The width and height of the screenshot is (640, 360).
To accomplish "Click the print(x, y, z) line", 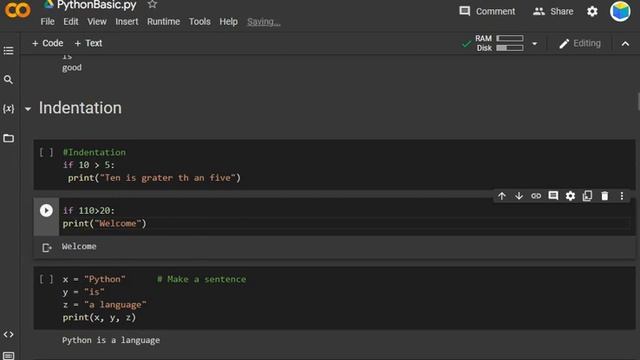I will [x=99, y=318].
